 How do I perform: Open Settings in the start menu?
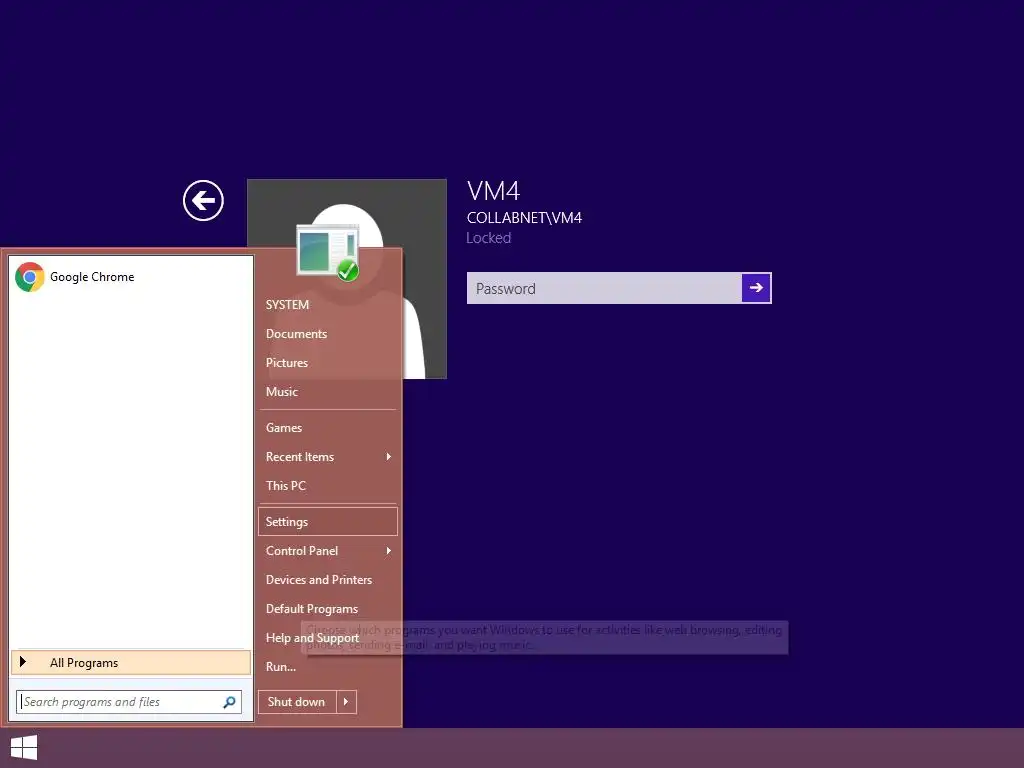click(x=327, y=522)
